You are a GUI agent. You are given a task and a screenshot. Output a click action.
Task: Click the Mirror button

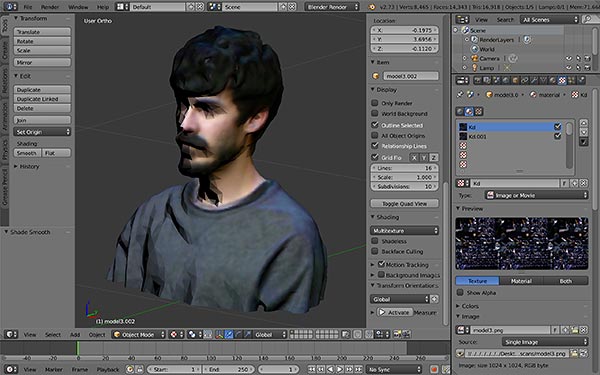pyautogui.click(x=42, y=62)
